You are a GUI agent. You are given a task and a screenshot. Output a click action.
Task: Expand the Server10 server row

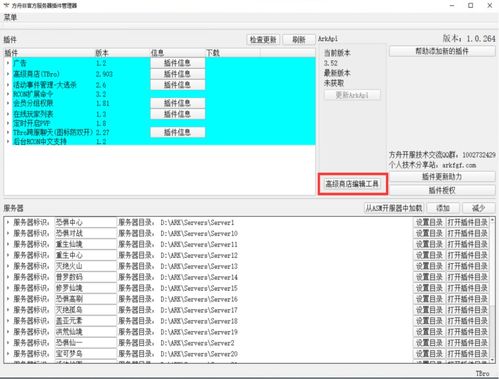click(x=8, y=233)
